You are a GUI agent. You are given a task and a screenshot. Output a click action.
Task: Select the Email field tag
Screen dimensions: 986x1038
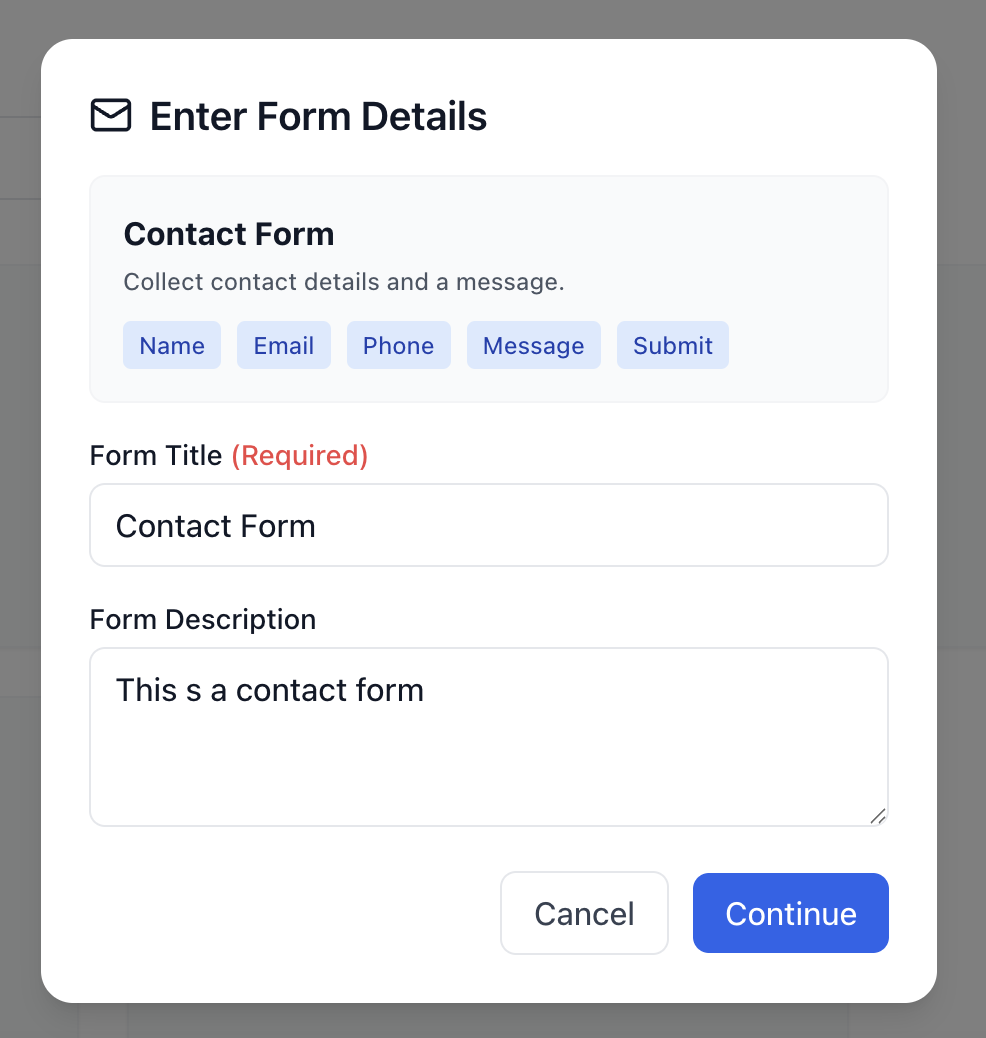tap(284, 346)
